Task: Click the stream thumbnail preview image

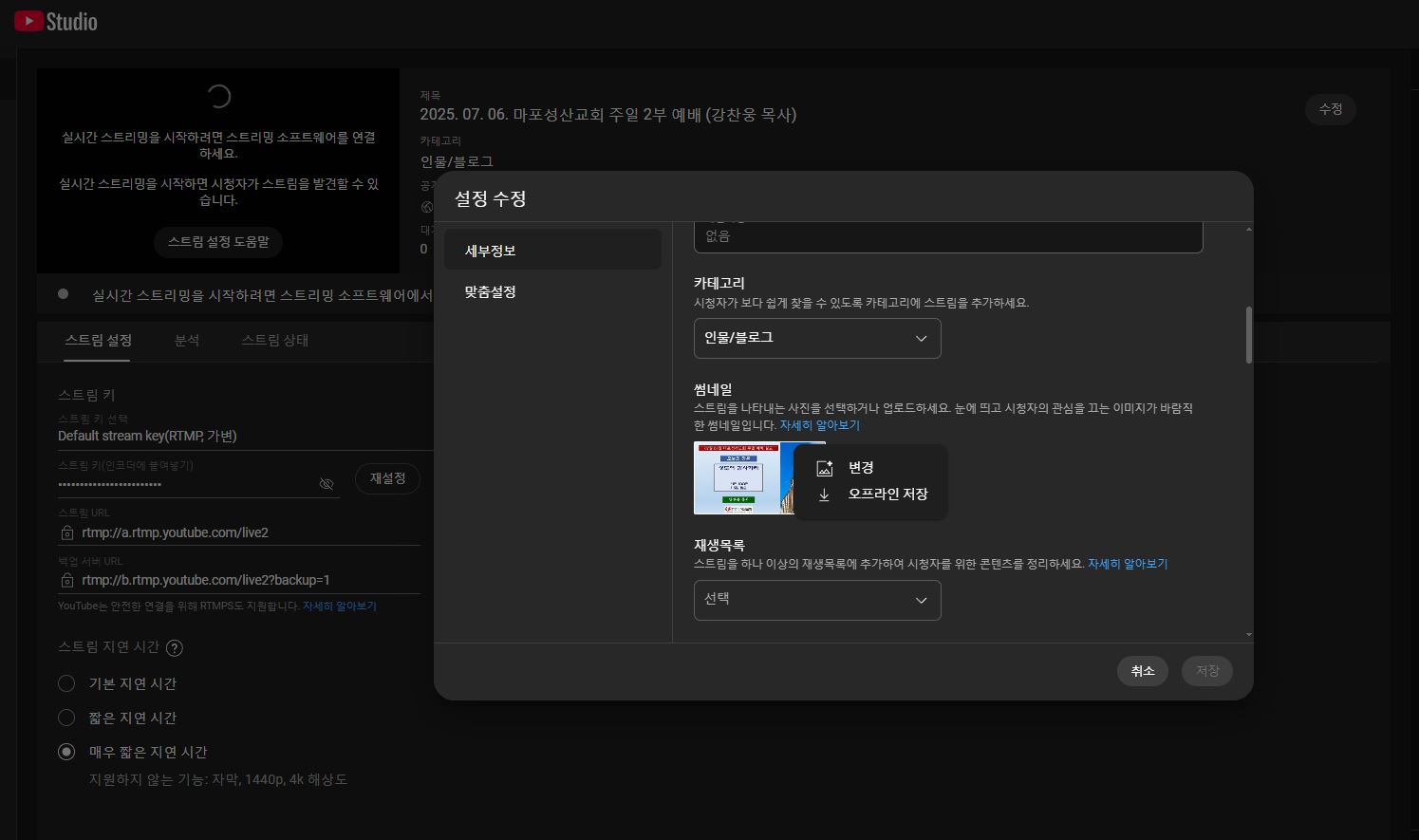Action: tap(744, 478)
